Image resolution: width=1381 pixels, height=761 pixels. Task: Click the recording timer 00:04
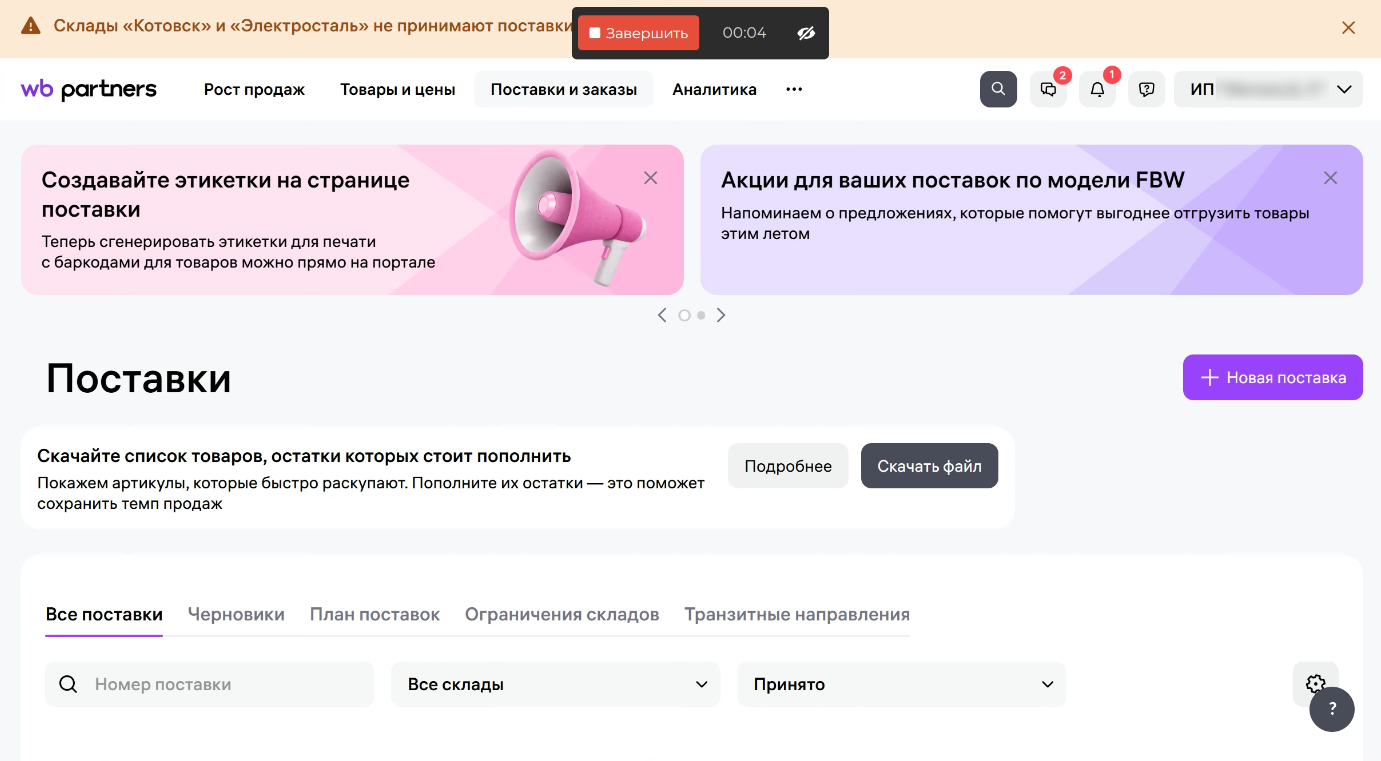coord(744,33)
